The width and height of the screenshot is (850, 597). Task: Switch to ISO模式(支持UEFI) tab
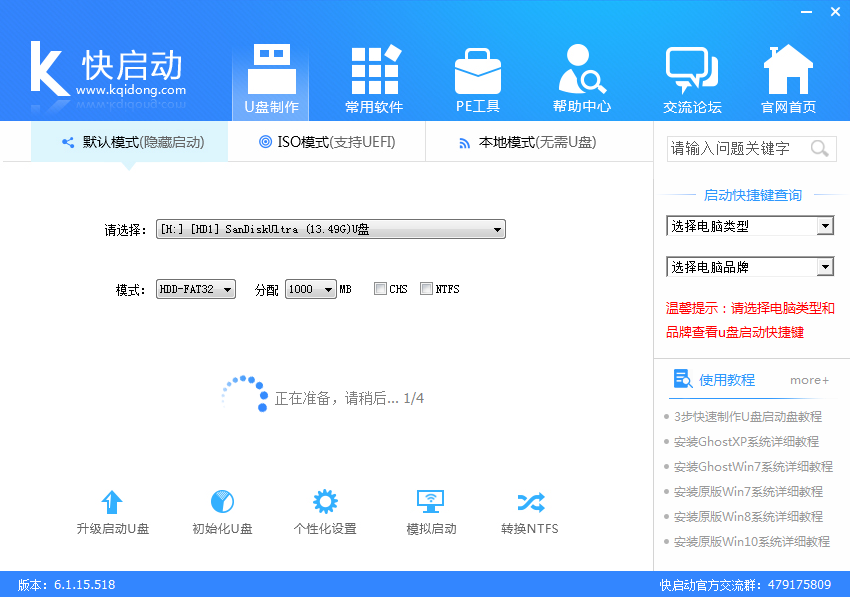327,142
